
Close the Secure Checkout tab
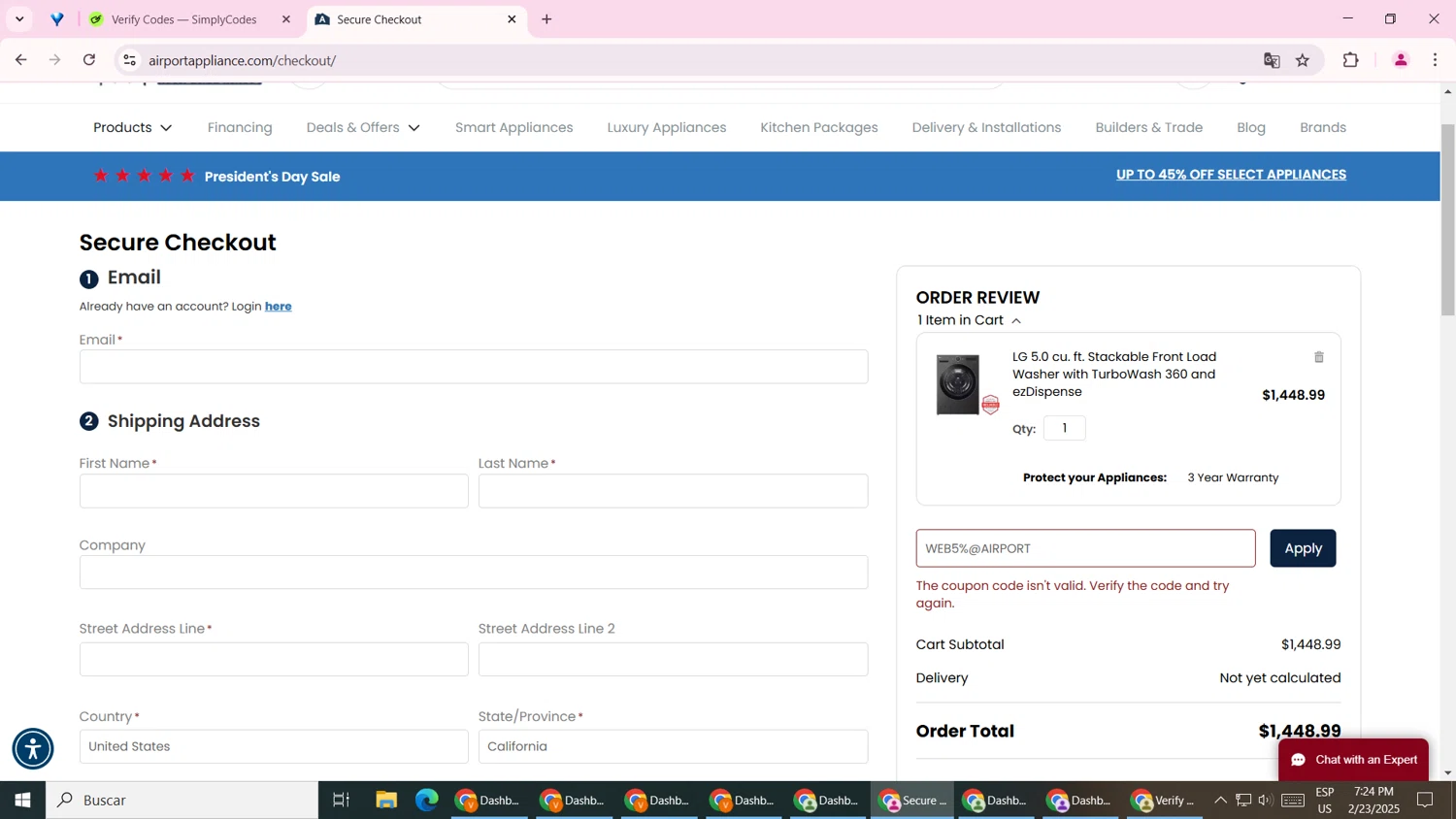click(512, 19)
